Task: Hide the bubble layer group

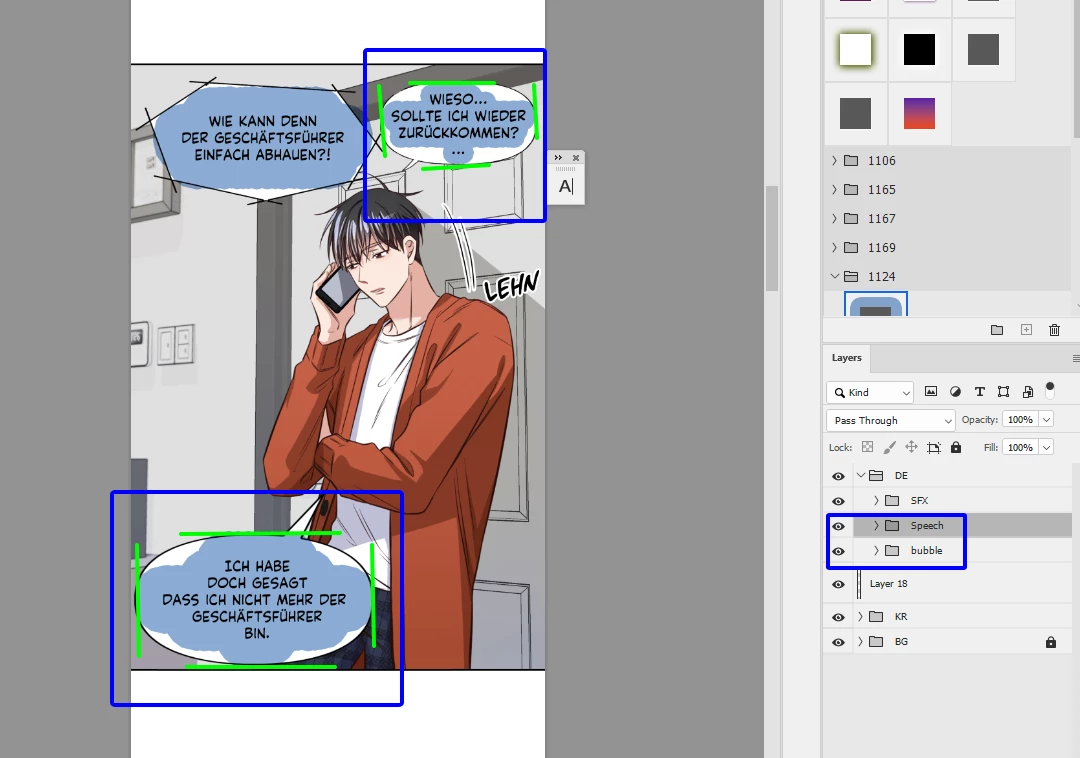Action: click(838, 551)
